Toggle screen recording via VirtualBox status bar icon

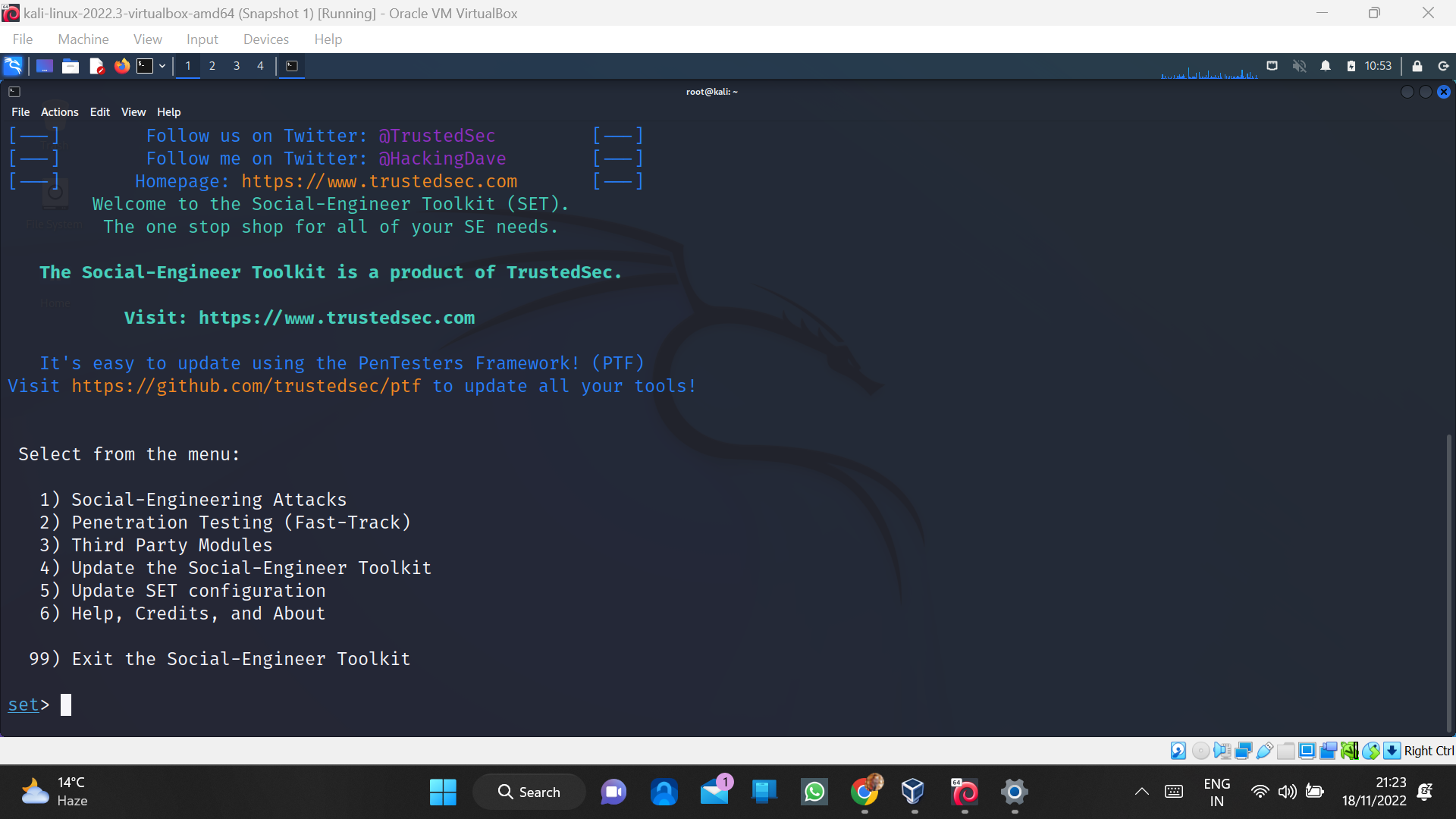[x=1328, y=751]
